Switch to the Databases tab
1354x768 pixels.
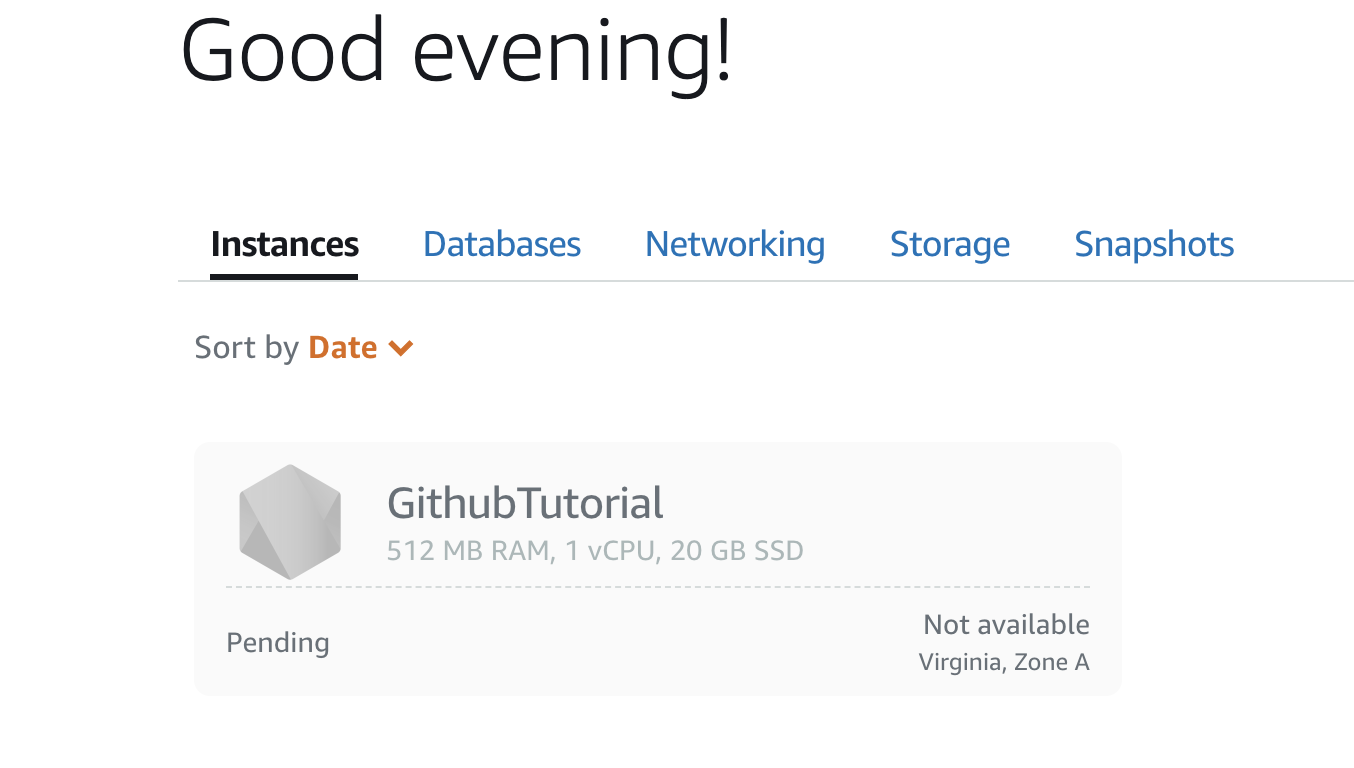(x=502, y=245)
